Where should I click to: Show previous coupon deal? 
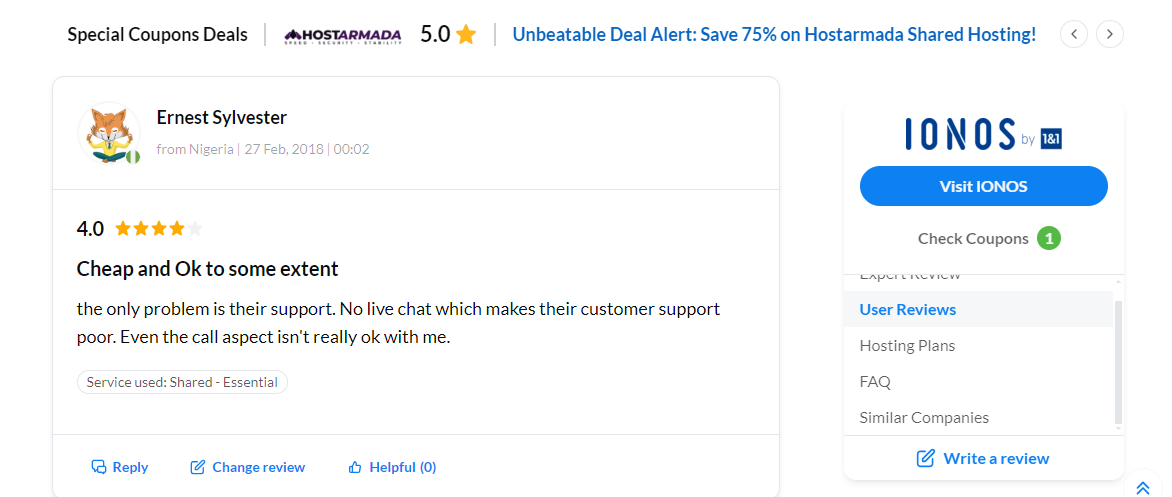pos(1074,34)
